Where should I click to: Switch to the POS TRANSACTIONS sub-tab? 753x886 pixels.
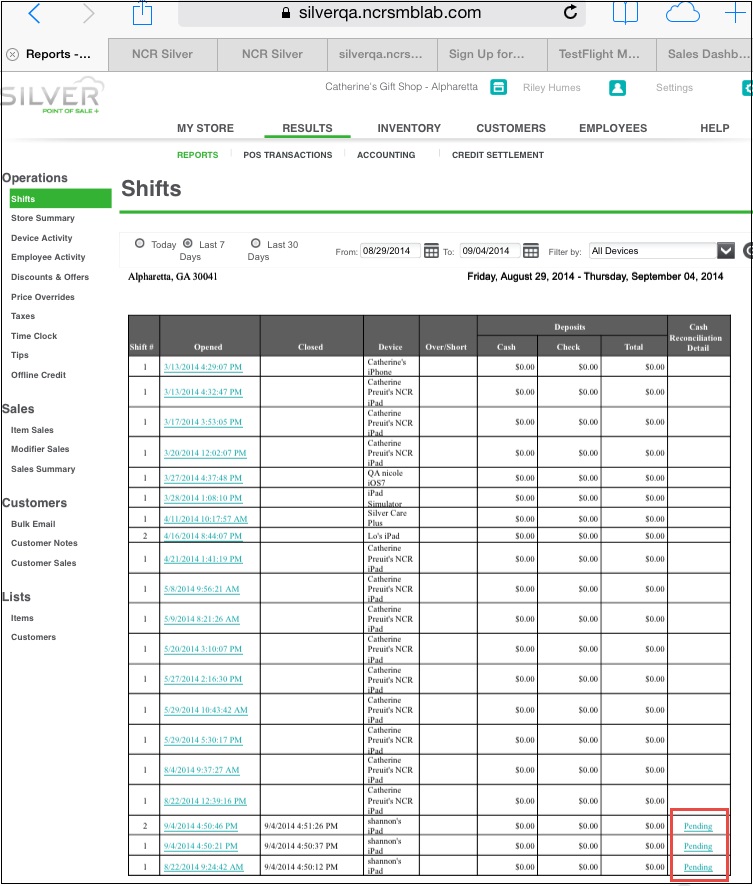(287, 155)
